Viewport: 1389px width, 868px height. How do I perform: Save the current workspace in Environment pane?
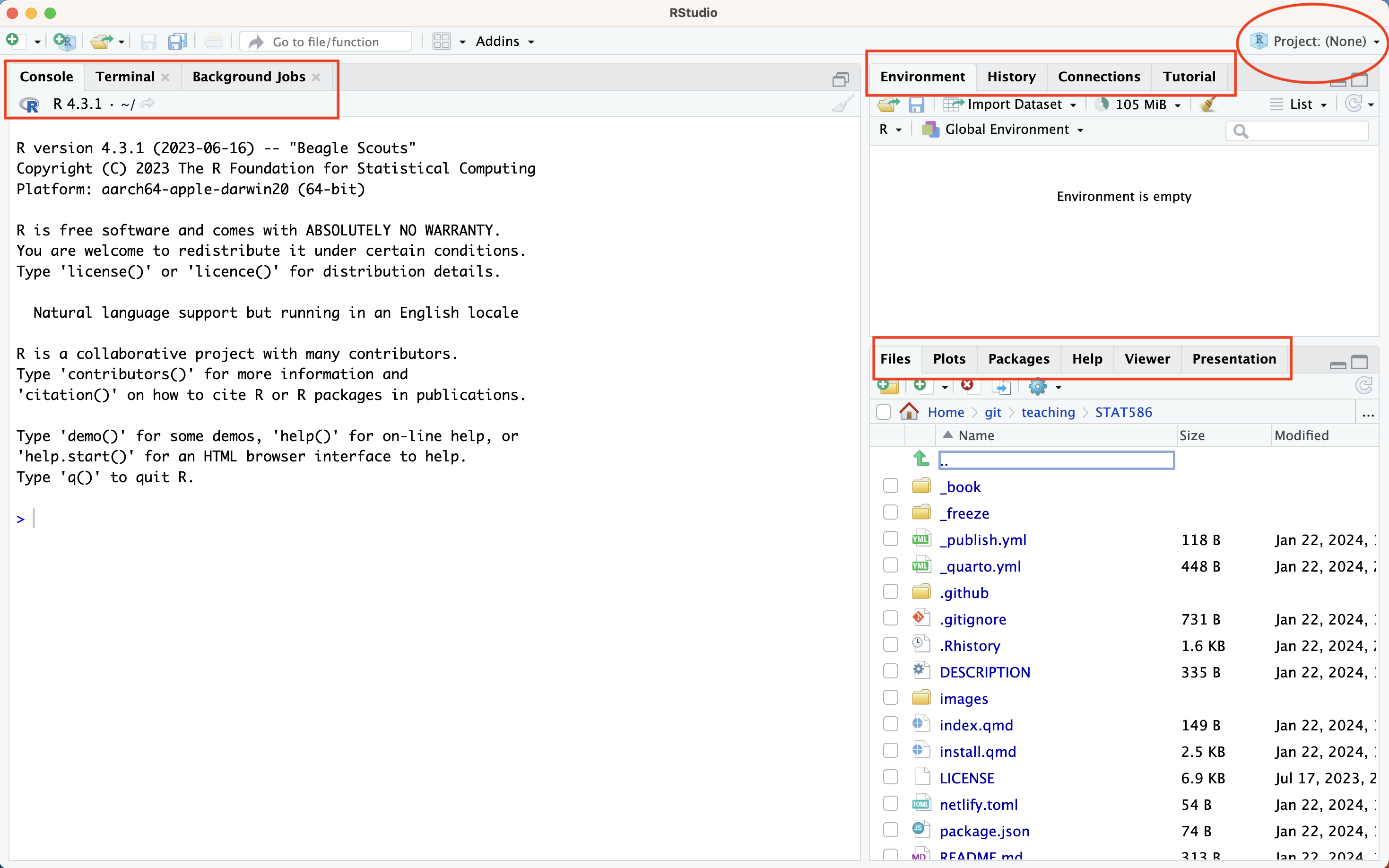coord(917,104)
